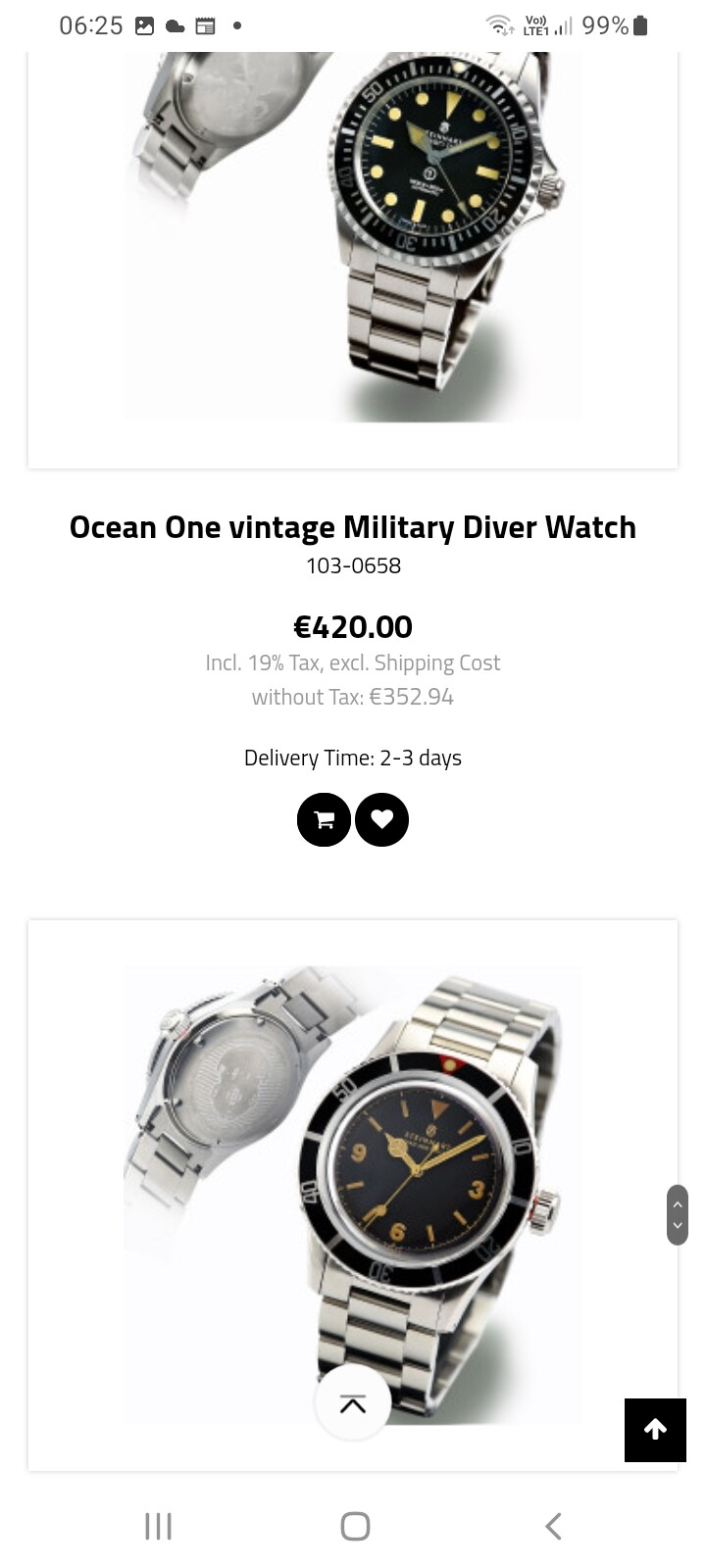
Task: Tap the cloud notification icon
Action: (175, 26)
